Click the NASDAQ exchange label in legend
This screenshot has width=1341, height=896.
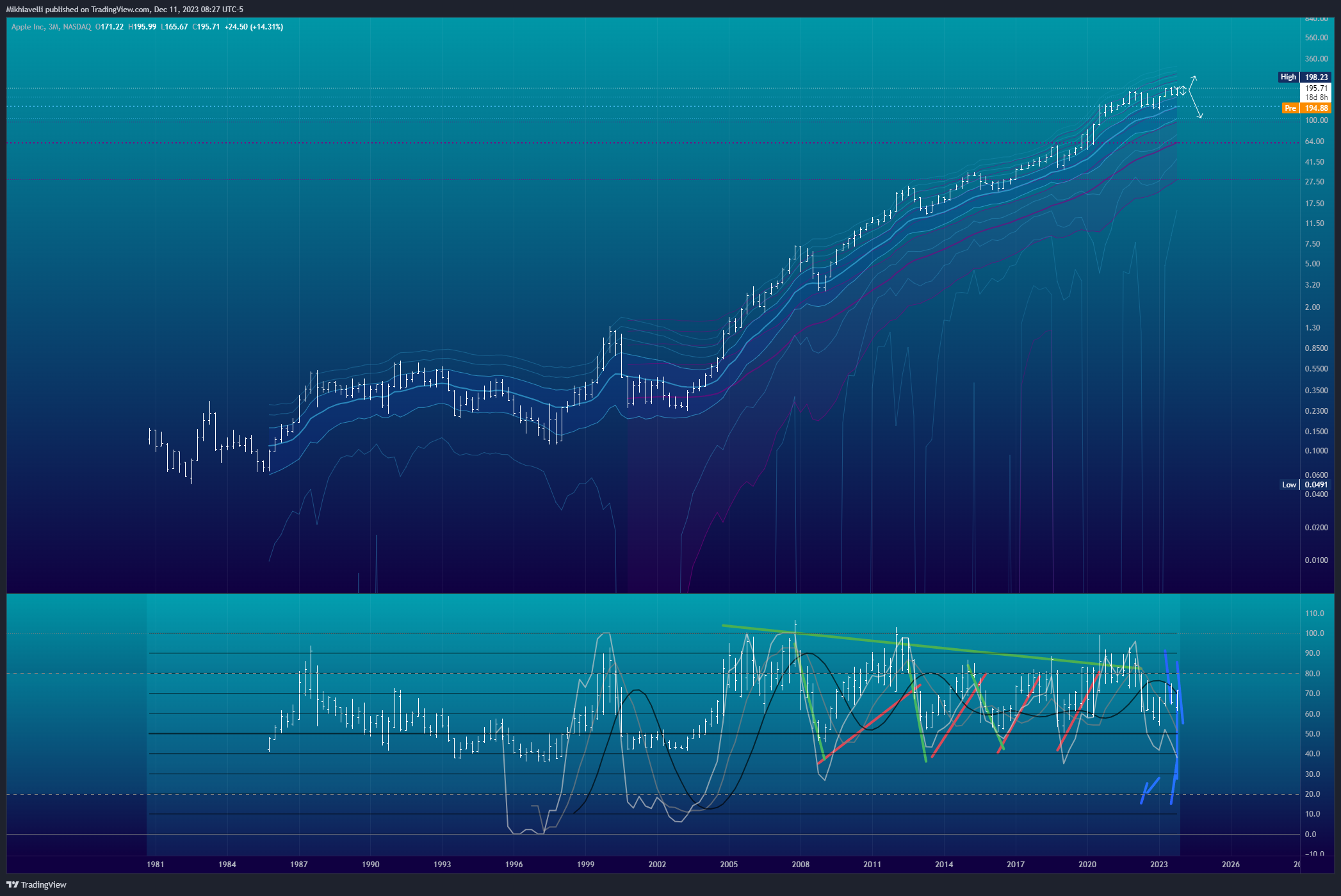[x=77, y=27]
